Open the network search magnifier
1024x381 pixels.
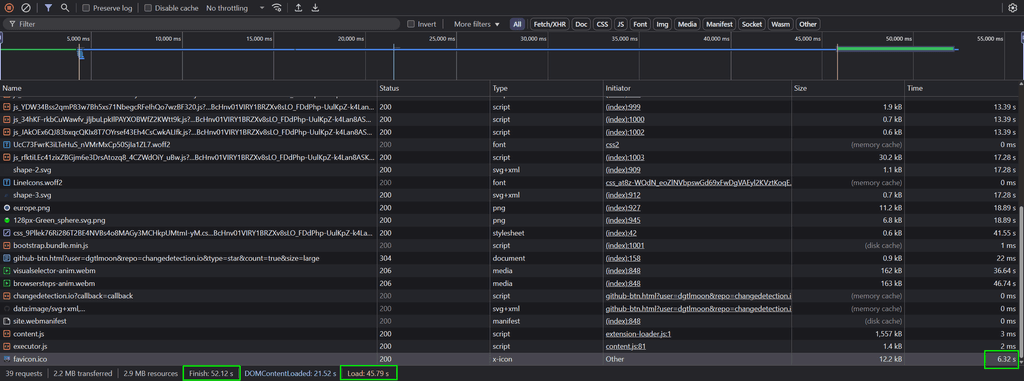[65, 8]
